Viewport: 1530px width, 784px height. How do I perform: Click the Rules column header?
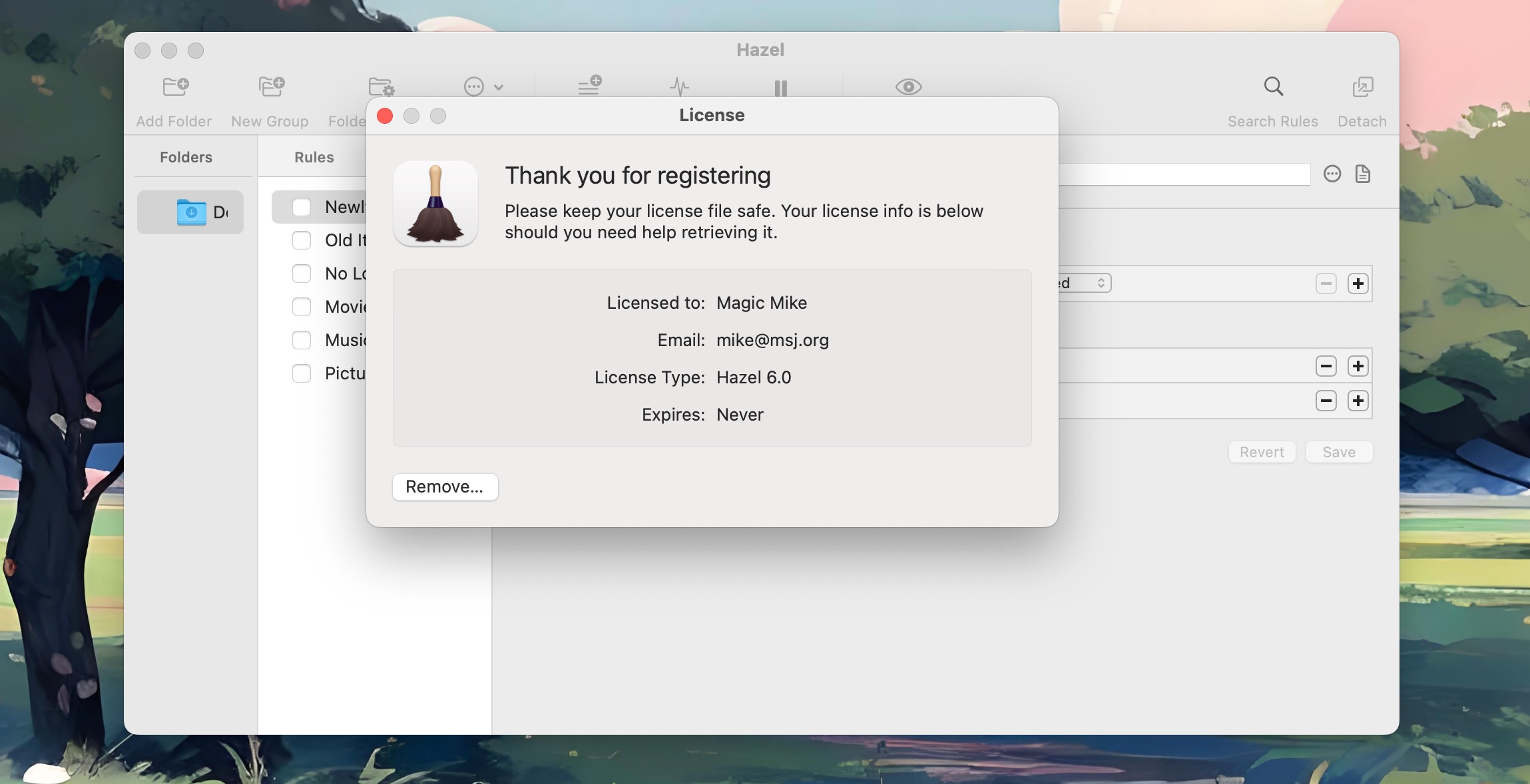314,157
